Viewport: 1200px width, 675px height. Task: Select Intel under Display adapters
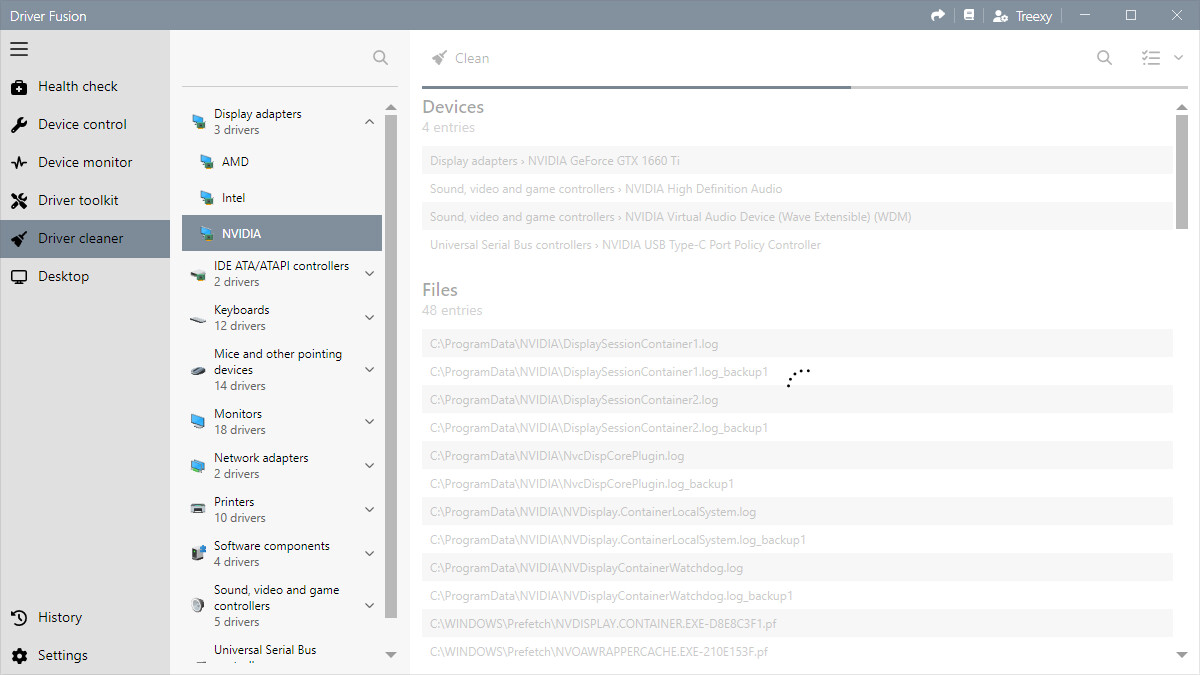233,198
